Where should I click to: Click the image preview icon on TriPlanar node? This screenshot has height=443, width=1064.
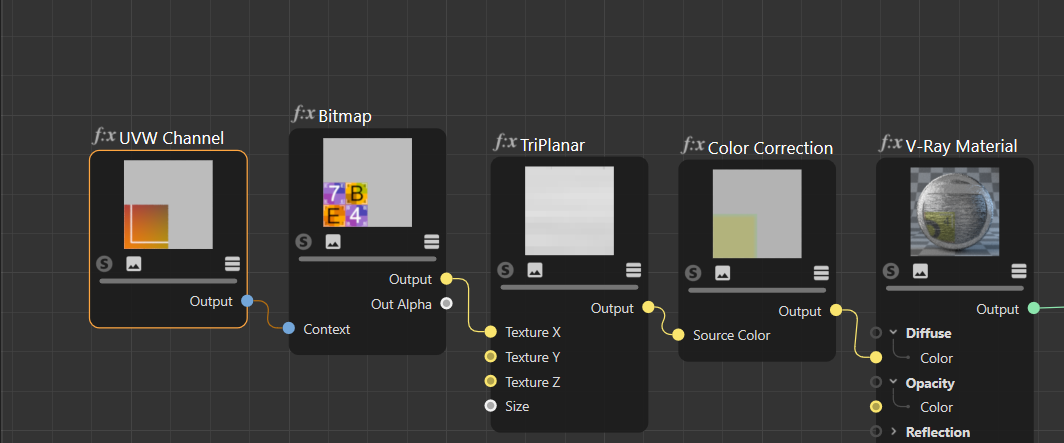click(x=535, y=270)
